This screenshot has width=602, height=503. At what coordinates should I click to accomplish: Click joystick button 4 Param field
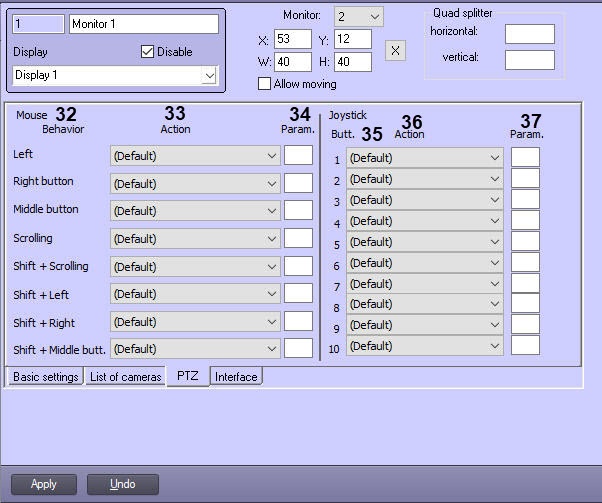click(525, 220)
